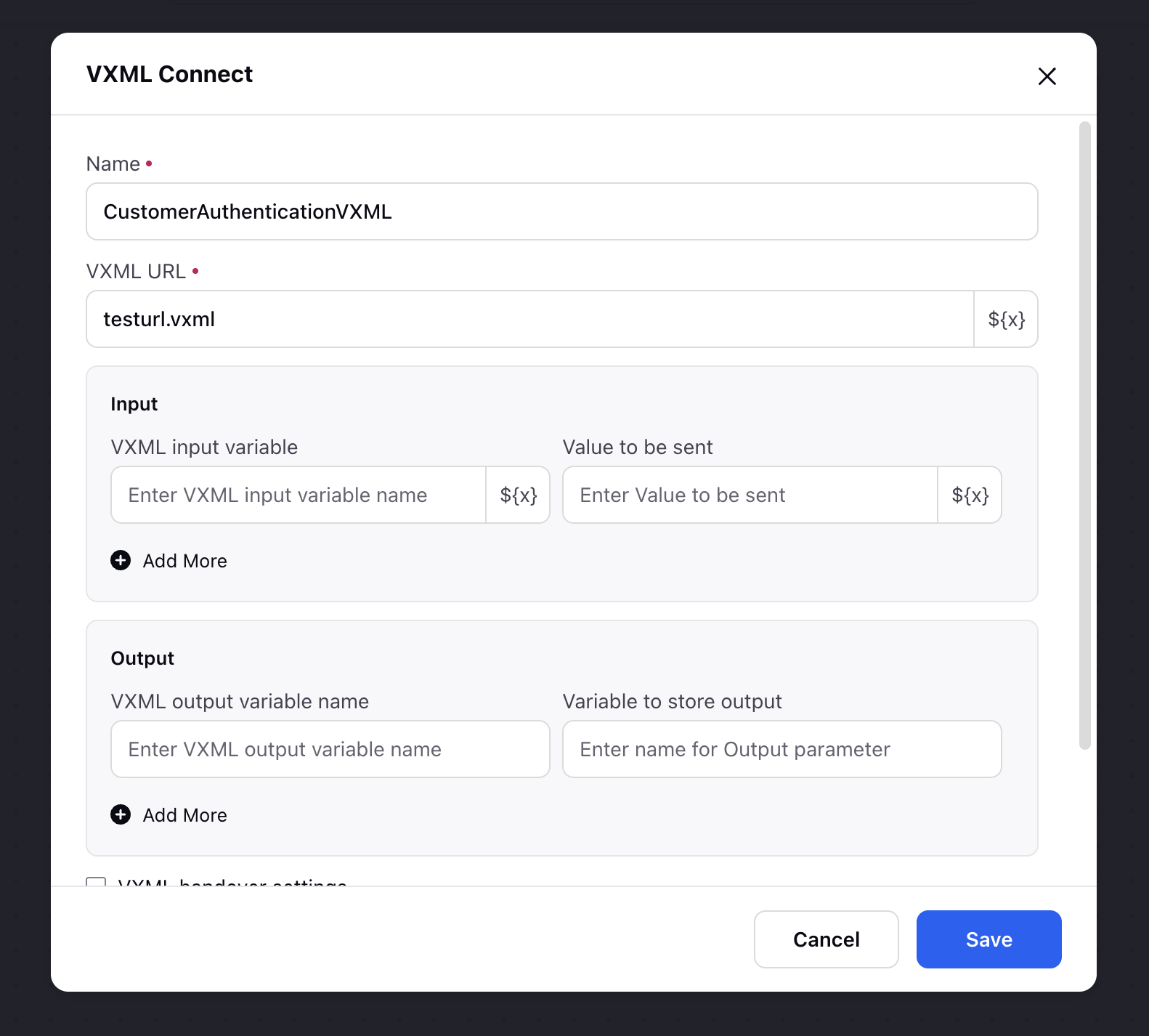This screenshot has width=1149, height=1036.
Task: Click the Value to be sent field
Action: [x=750, y=495]
